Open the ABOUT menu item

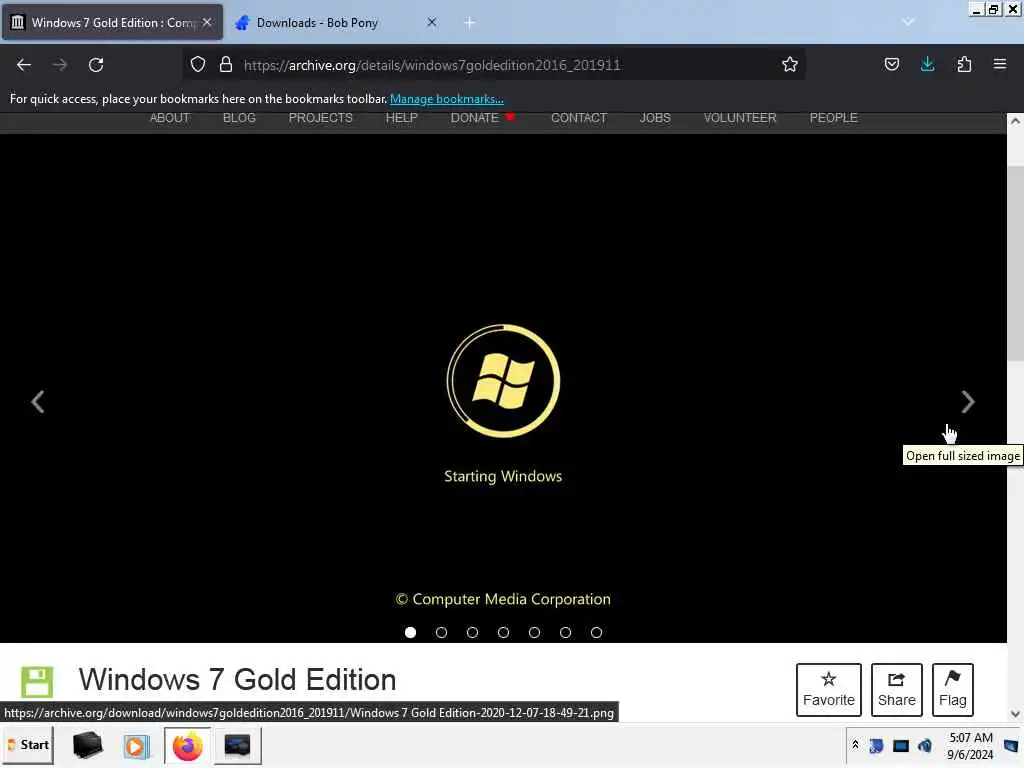point(170,118)
